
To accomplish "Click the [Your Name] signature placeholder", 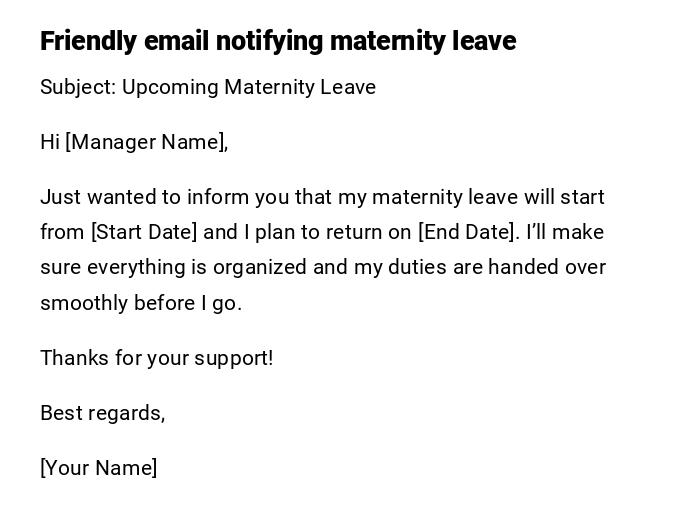I will point(98,468).
